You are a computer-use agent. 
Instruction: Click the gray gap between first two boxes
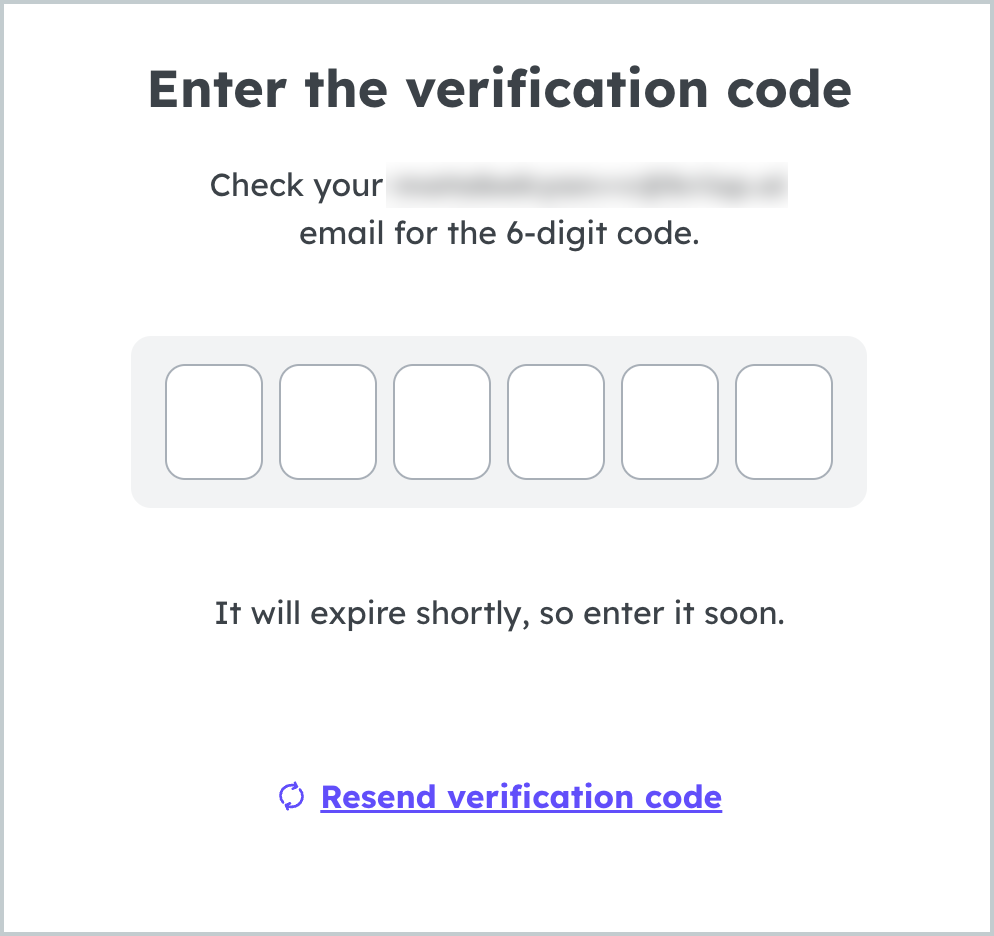[x=271, y=422]
